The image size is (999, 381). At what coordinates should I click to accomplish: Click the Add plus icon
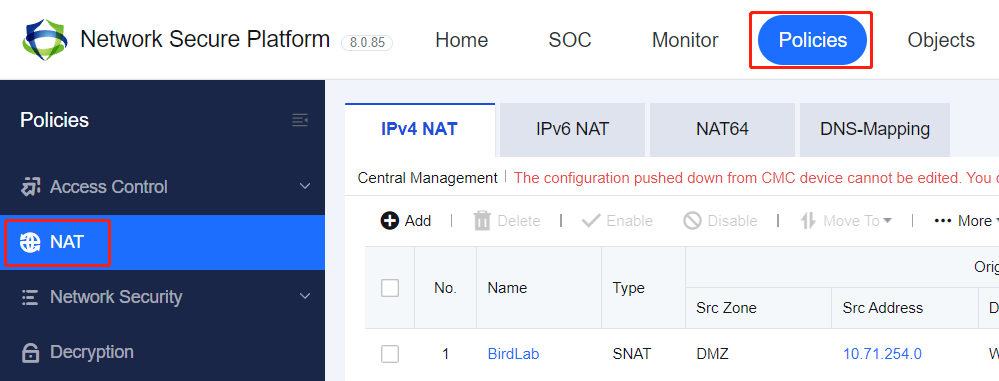[389, 221]
